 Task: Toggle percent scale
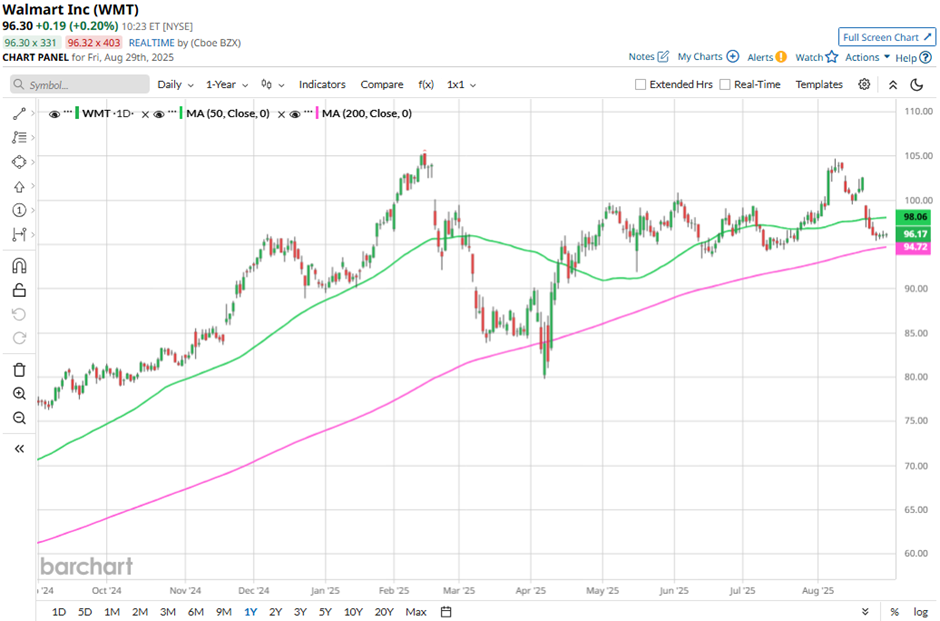tap(894, 611)
